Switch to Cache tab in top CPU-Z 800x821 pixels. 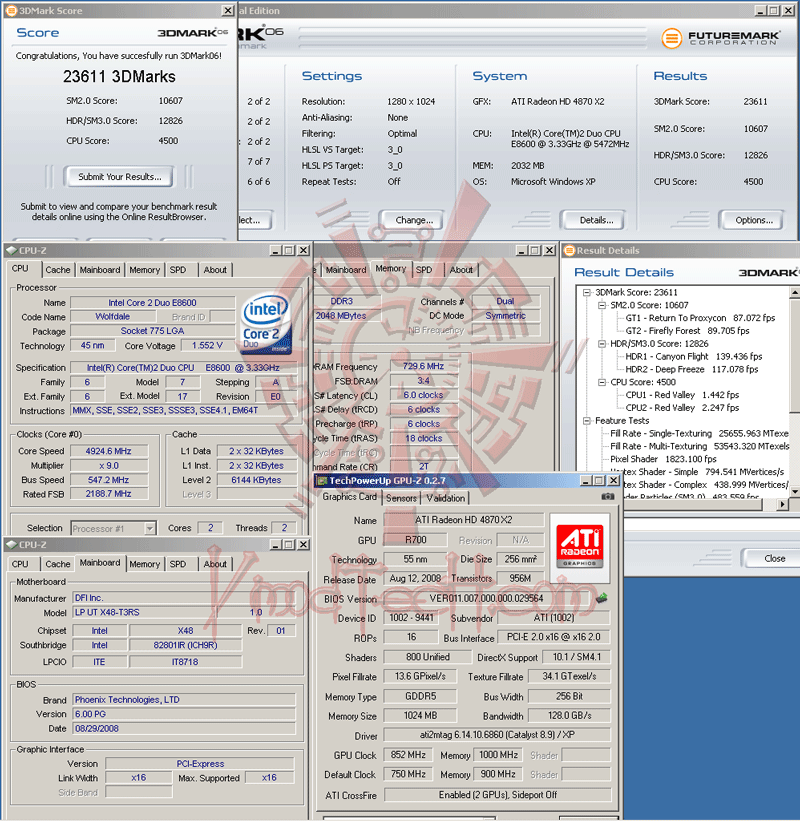point(58,270)
